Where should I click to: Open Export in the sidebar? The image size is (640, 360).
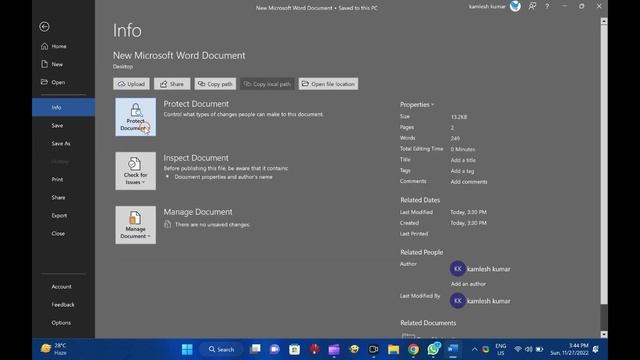pos(63,215)
